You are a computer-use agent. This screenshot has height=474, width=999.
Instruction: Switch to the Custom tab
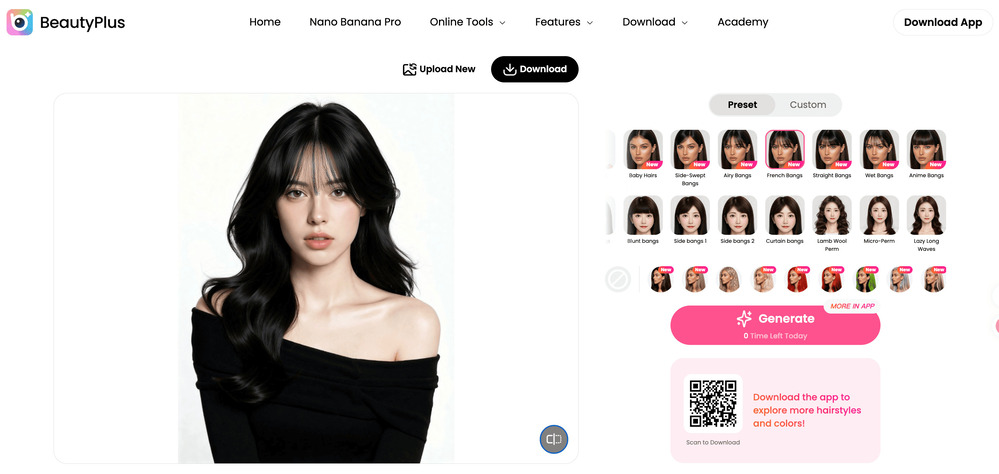pyautogui.click(x=808, y=104)
